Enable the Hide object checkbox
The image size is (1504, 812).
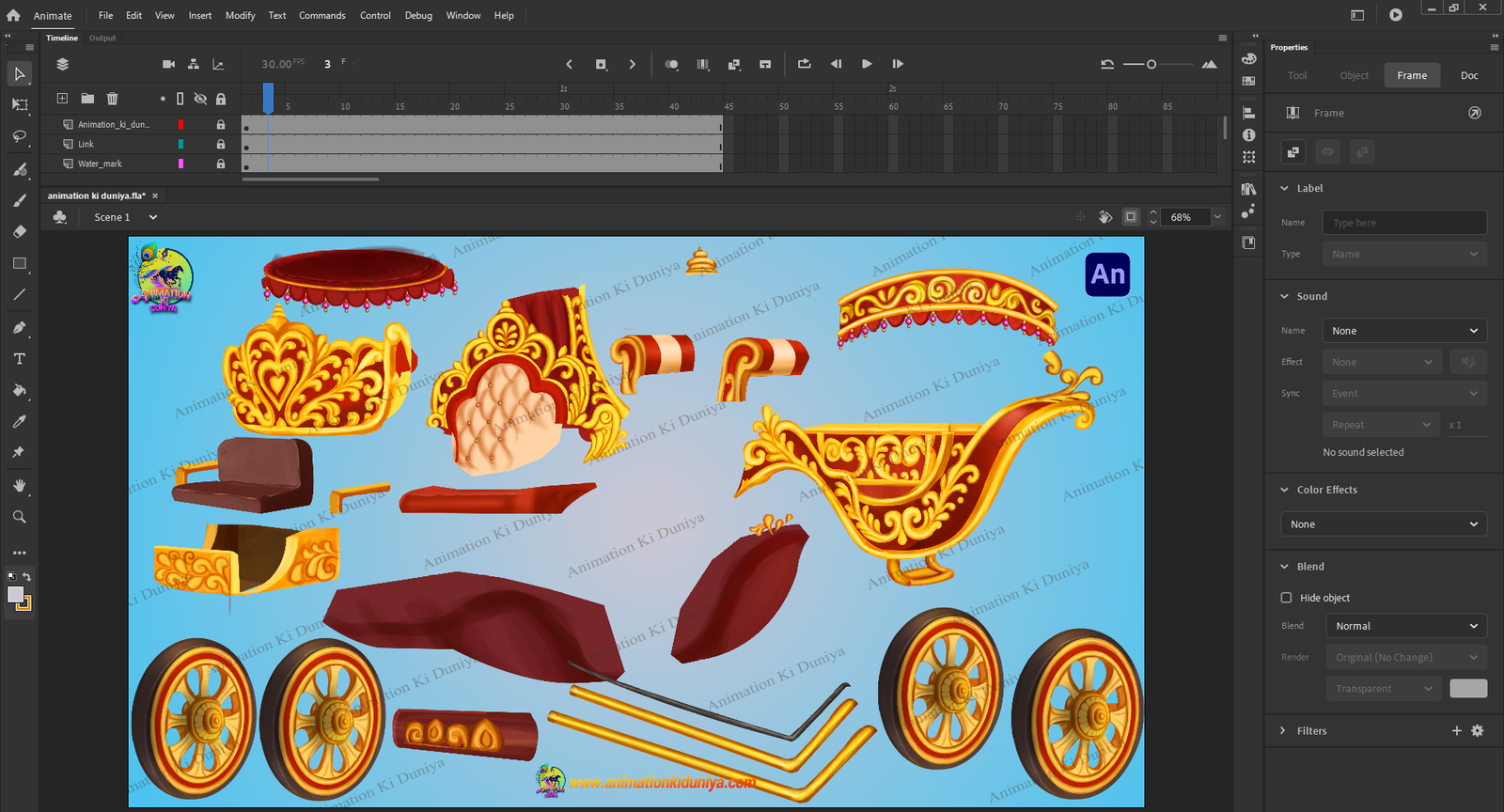[1286, 598]
